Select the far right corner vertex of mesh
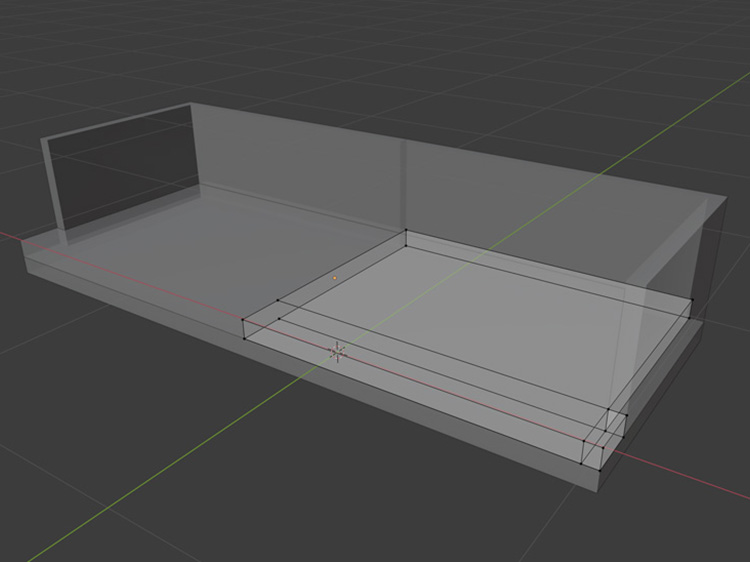Screen dimensions: 750x562 point(691,299)
